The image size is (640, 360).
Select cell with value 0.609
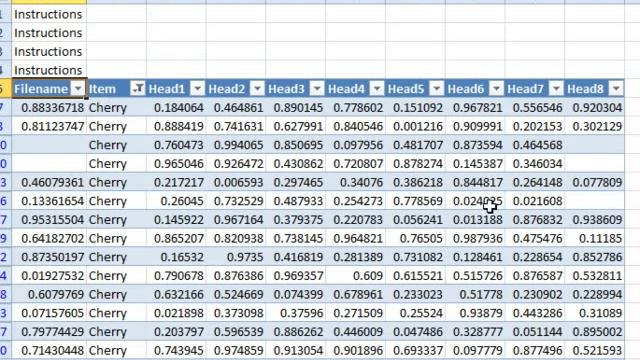tap(355, 276)
